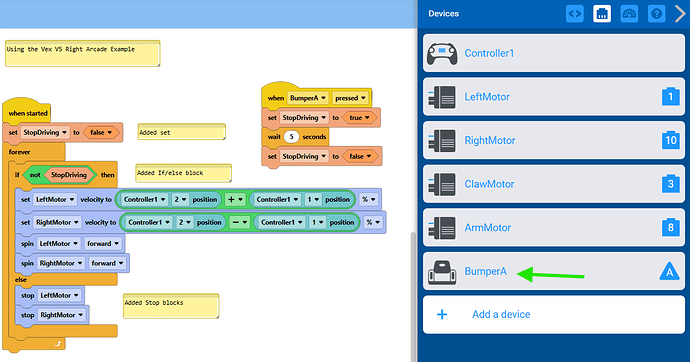Open the ArmMotor device entry
690x362 pixels.
point(554,227)
